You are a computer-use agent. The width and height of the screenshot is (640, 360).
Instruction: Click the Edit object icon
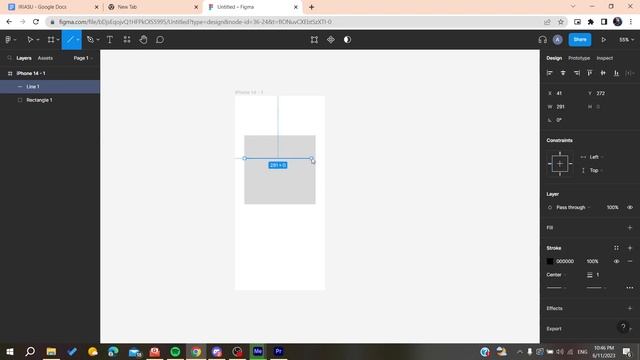click(x=314, y=40)
